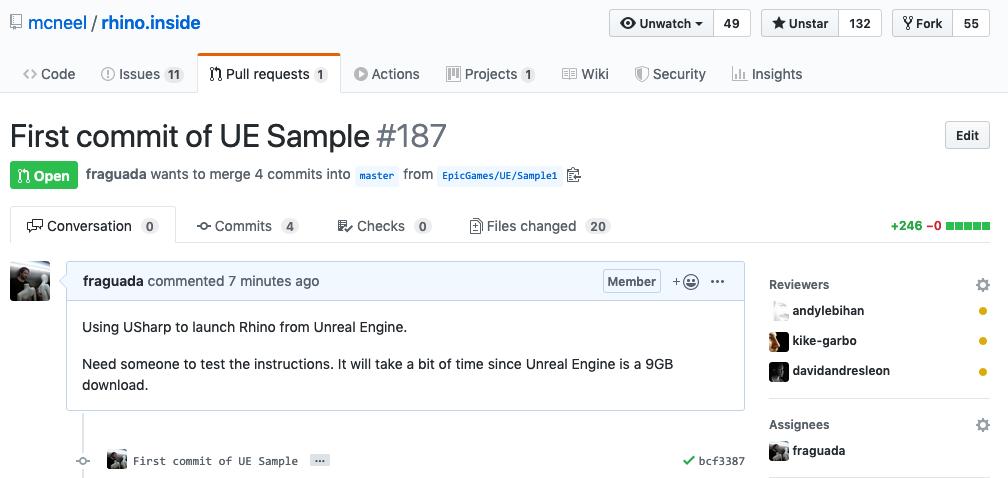Image resolution: width=1008 pixels, height=478 pixels.
Task: Click fraguada's avatar beside the comment
Action: pos(30,281)
